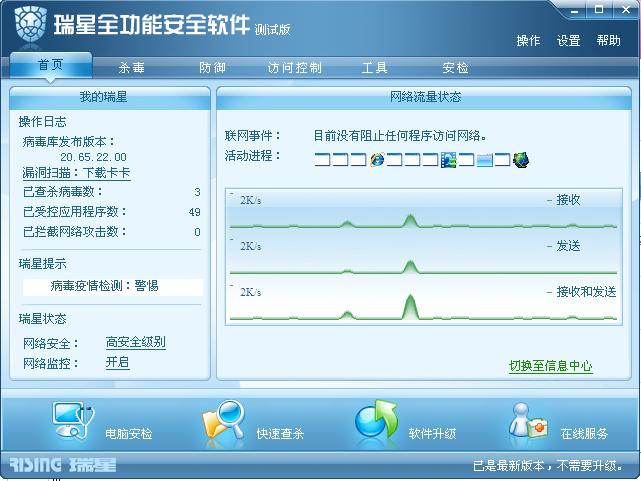Click the RISING 瑞星 logo in the status bar

pyautogui.click(x=63, y=465)
